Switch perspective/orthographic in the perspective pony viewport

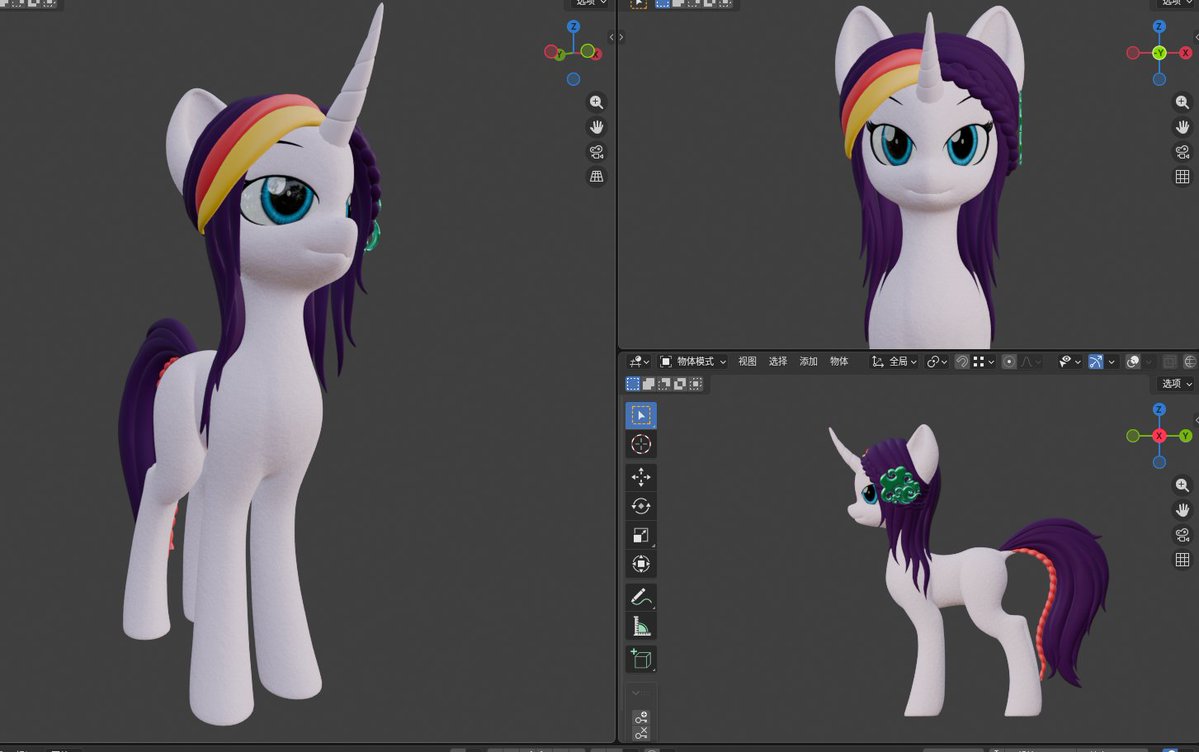(596, 176)
